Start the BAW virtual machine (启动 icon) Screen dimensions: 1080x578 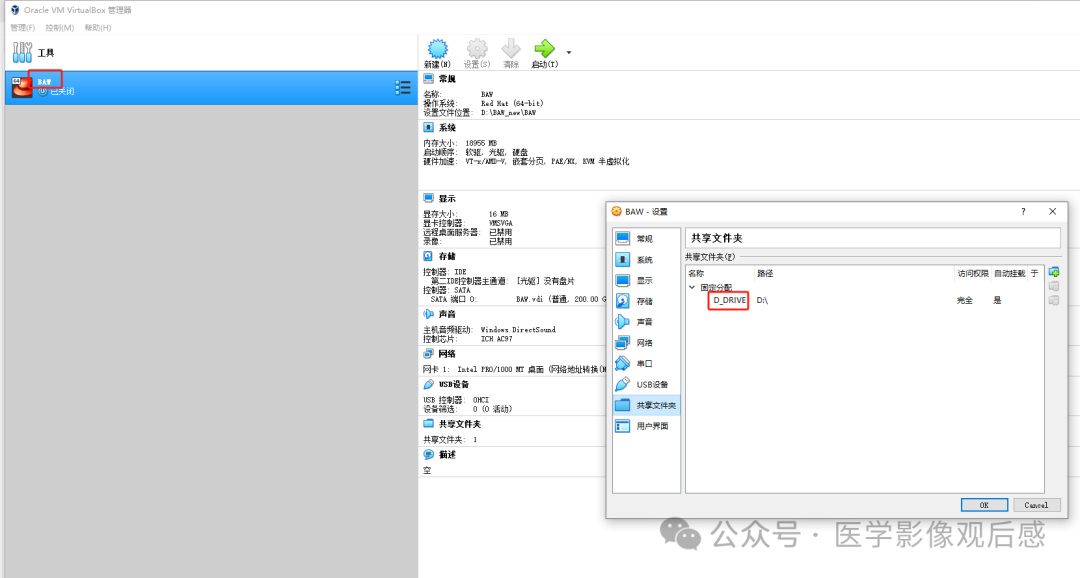[545, 50]
